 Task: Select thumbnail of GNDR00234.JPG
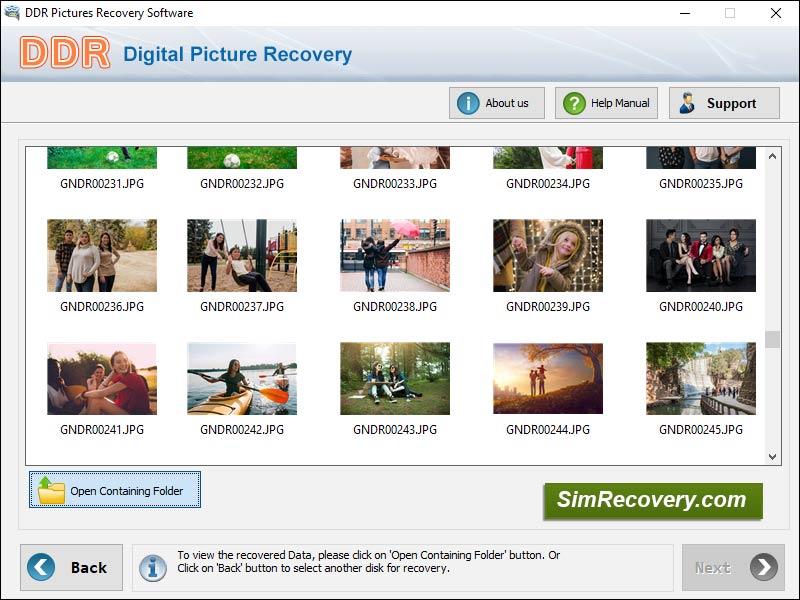point(548,158)
